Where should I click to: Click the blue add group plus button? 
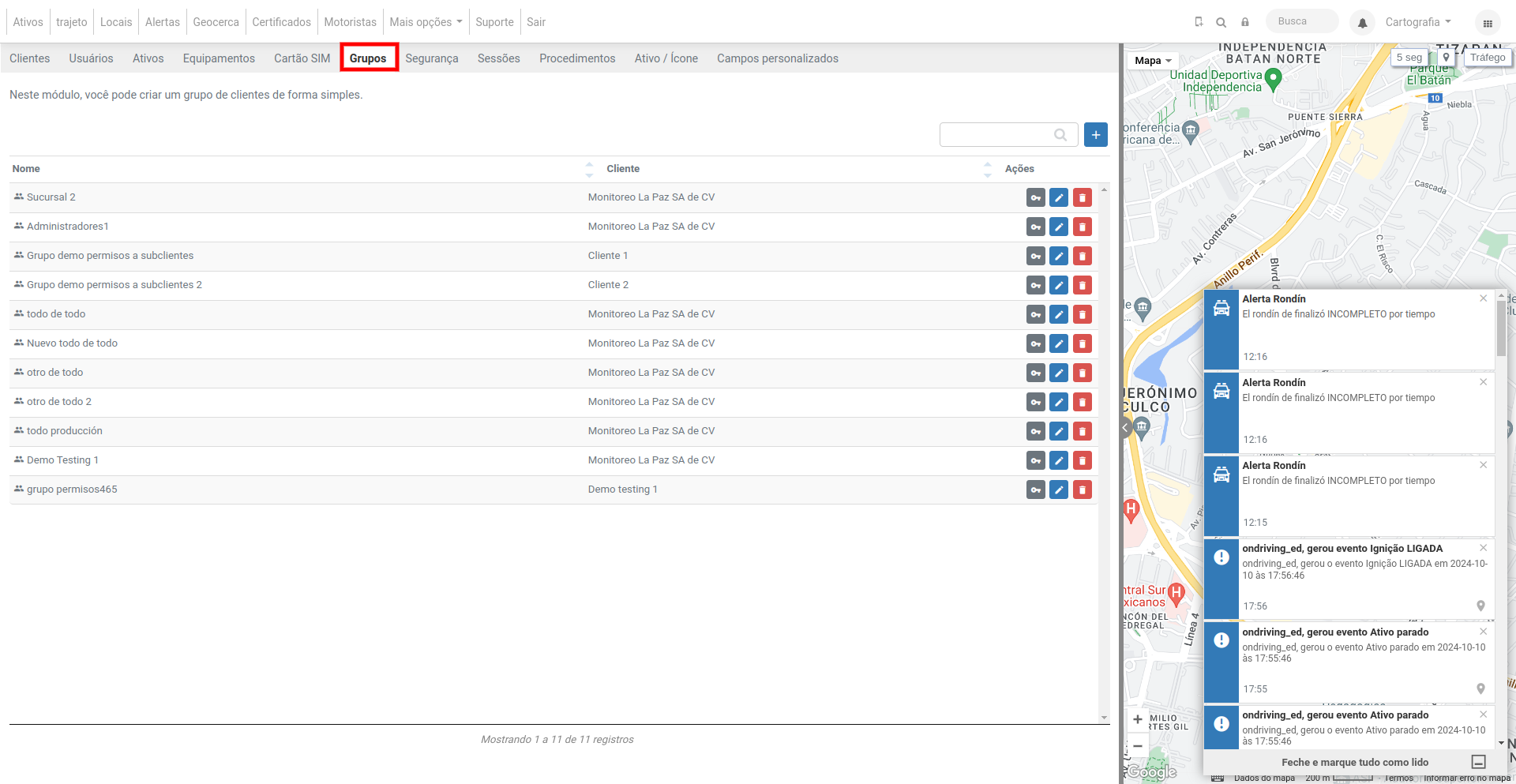[1096, 135]
